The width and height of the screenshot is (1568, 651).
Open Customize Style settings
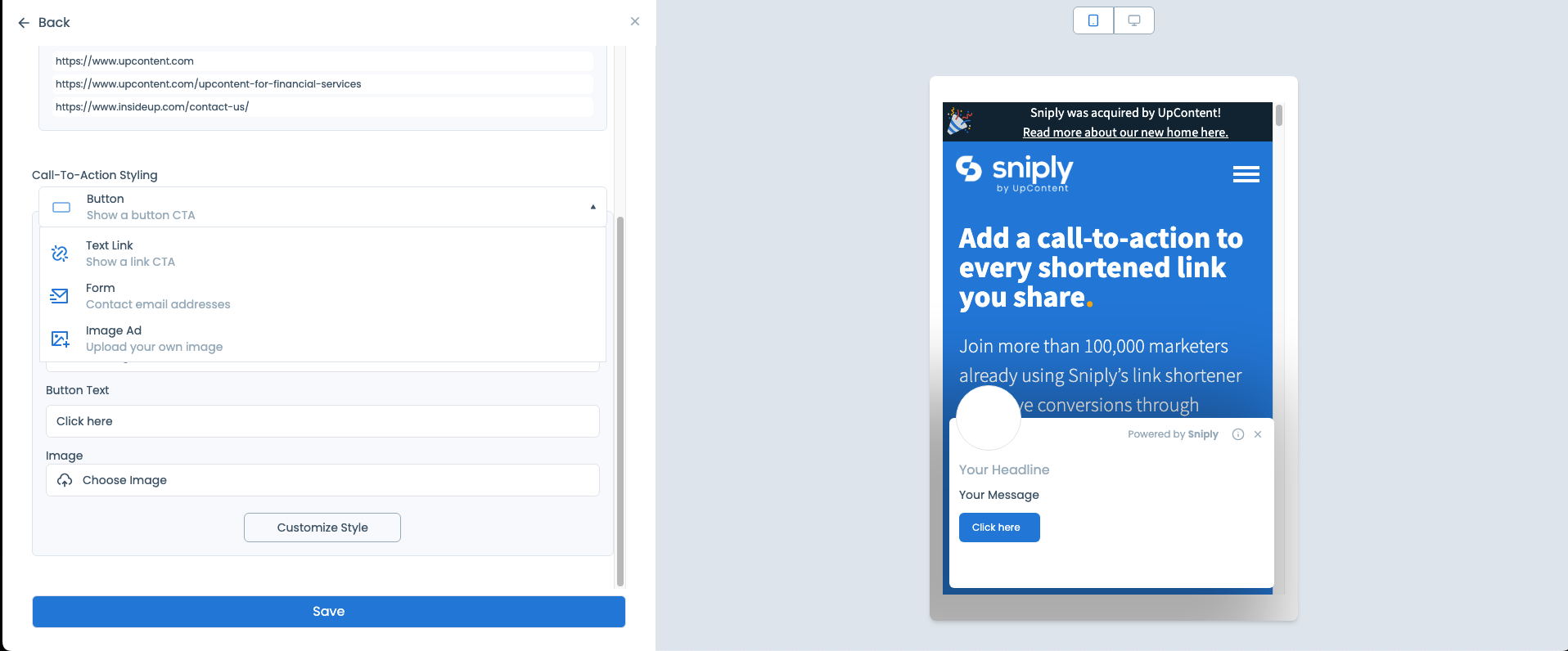coord(322,528)
